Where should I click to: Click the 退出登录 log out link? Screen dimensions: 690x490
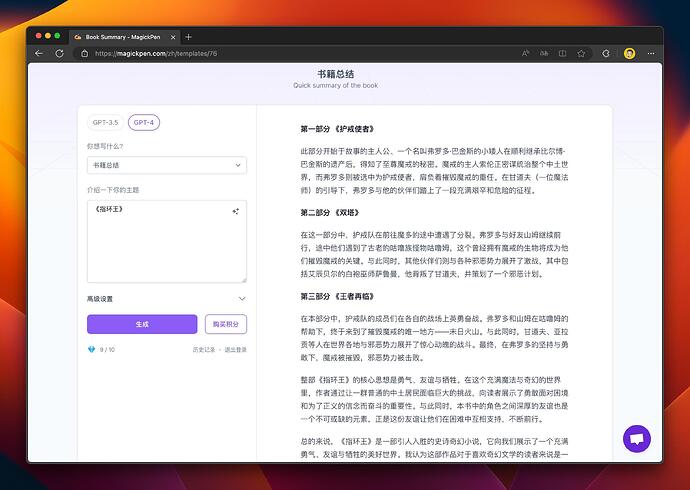235,350
